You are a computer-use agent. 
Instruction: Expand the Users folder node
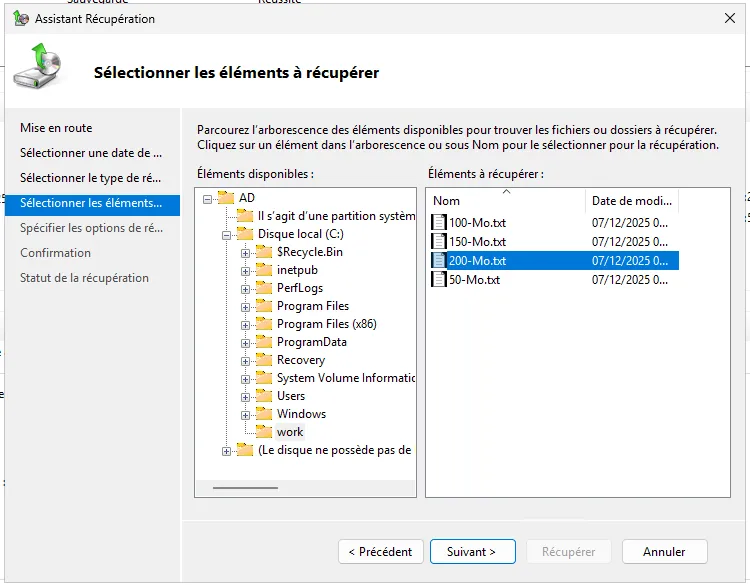click(x=245, y=396)
